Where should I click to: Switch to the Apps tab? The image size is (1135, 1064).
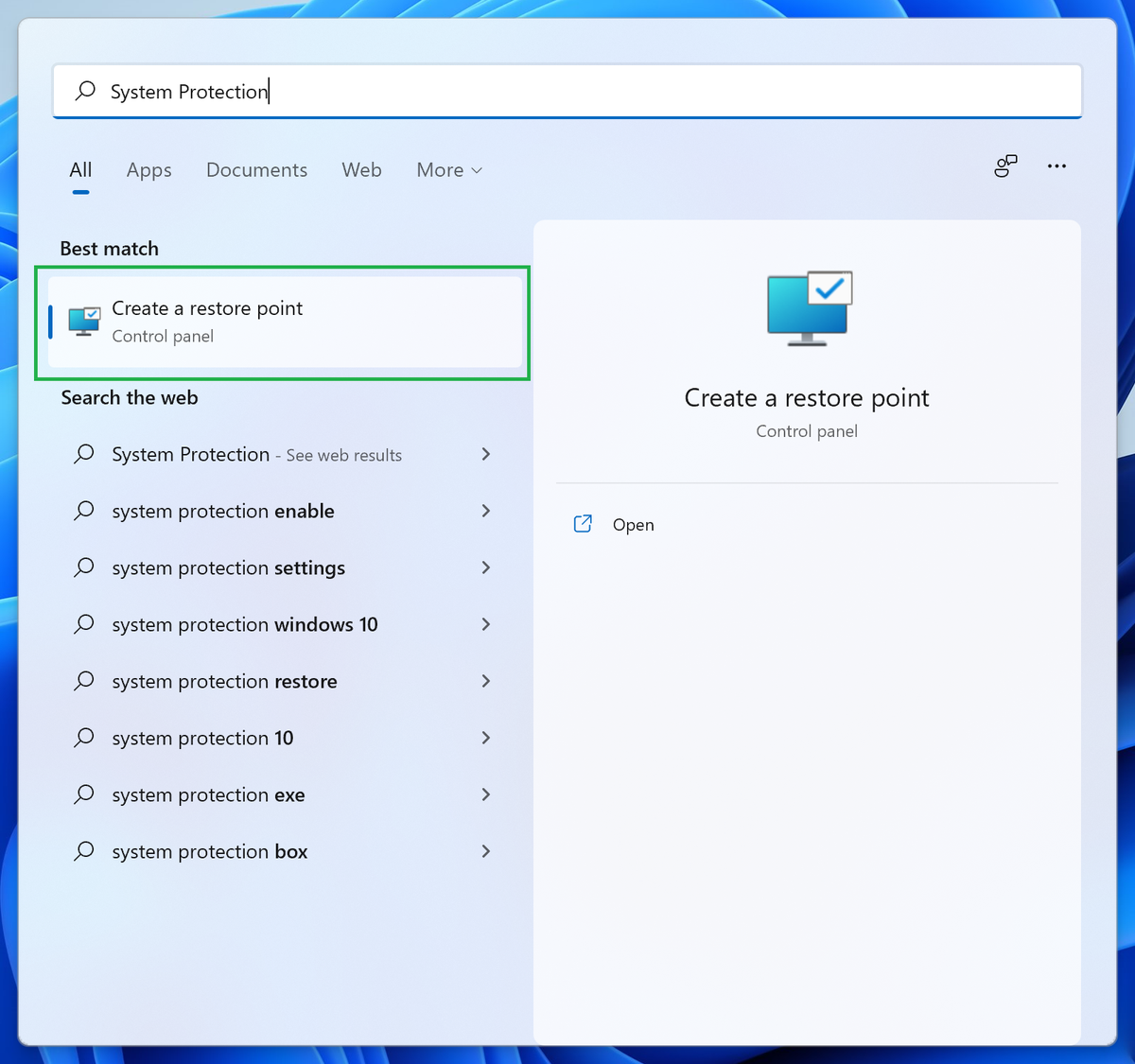tap(148, 170)
